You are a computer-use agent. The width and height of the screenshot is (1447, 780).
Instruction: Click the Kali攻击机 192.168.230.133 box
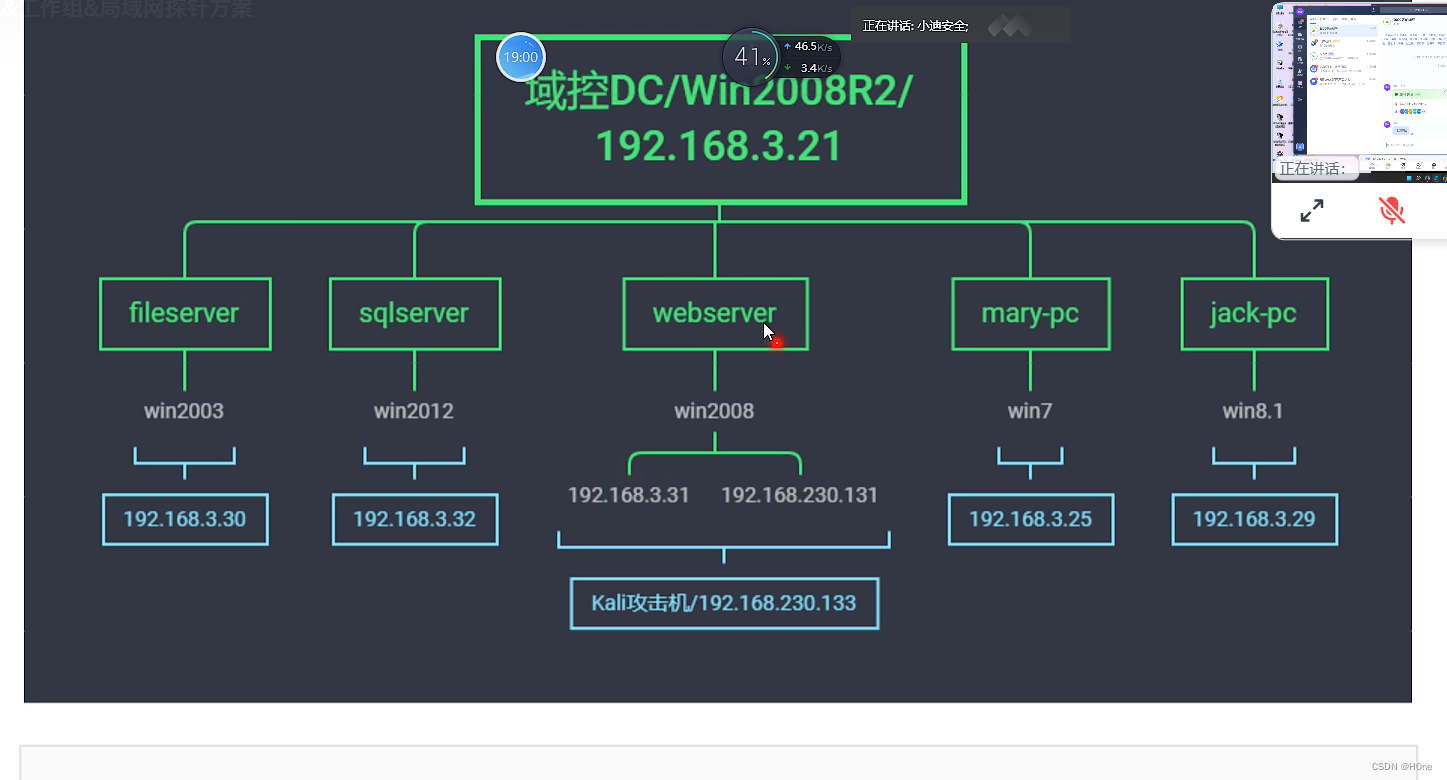click(723, 603)
